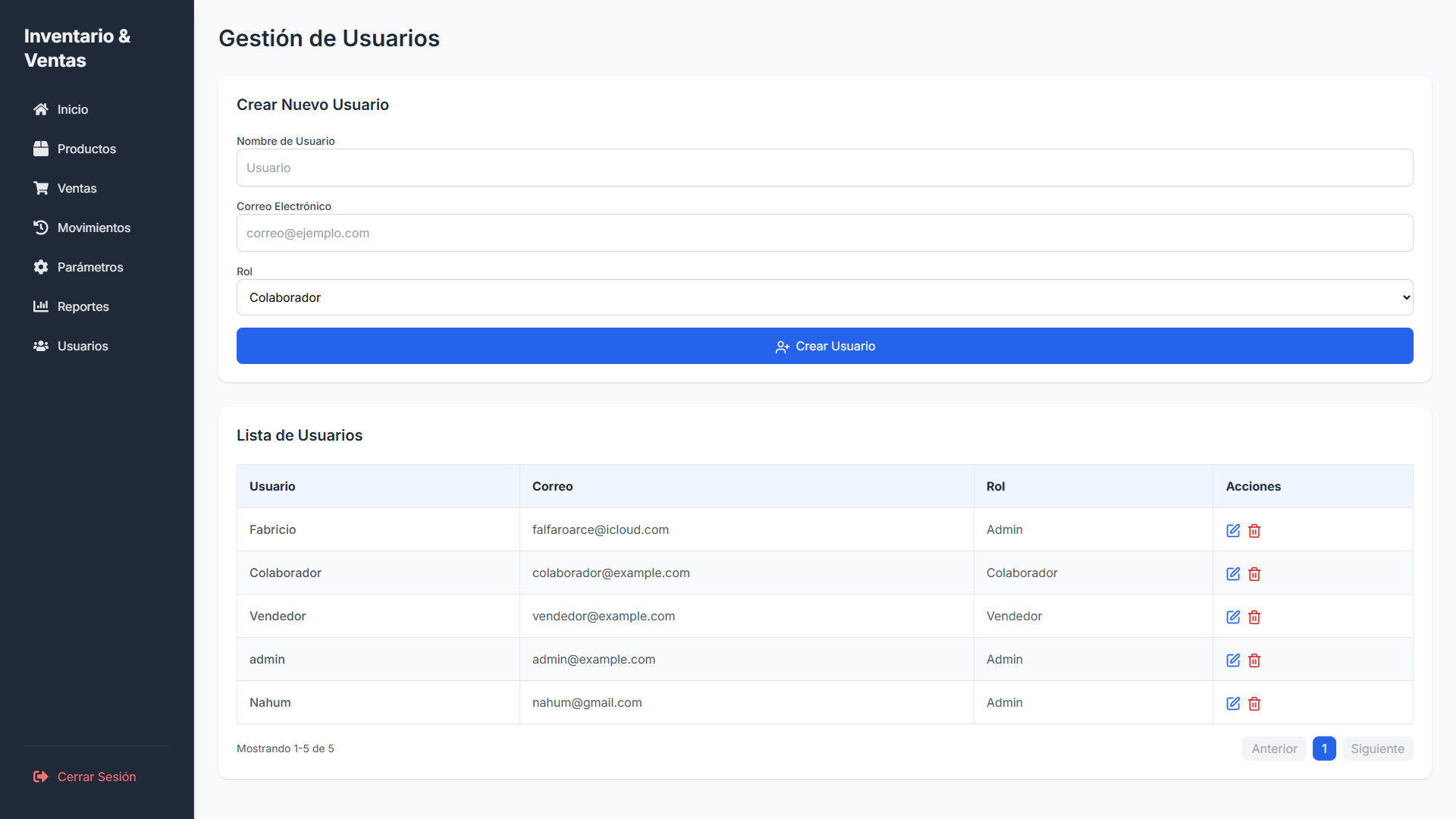Select nahum@gmail.com email cell
This screenshot has height=819, width=1456.
pyautogui.click(x=747, y=702)
